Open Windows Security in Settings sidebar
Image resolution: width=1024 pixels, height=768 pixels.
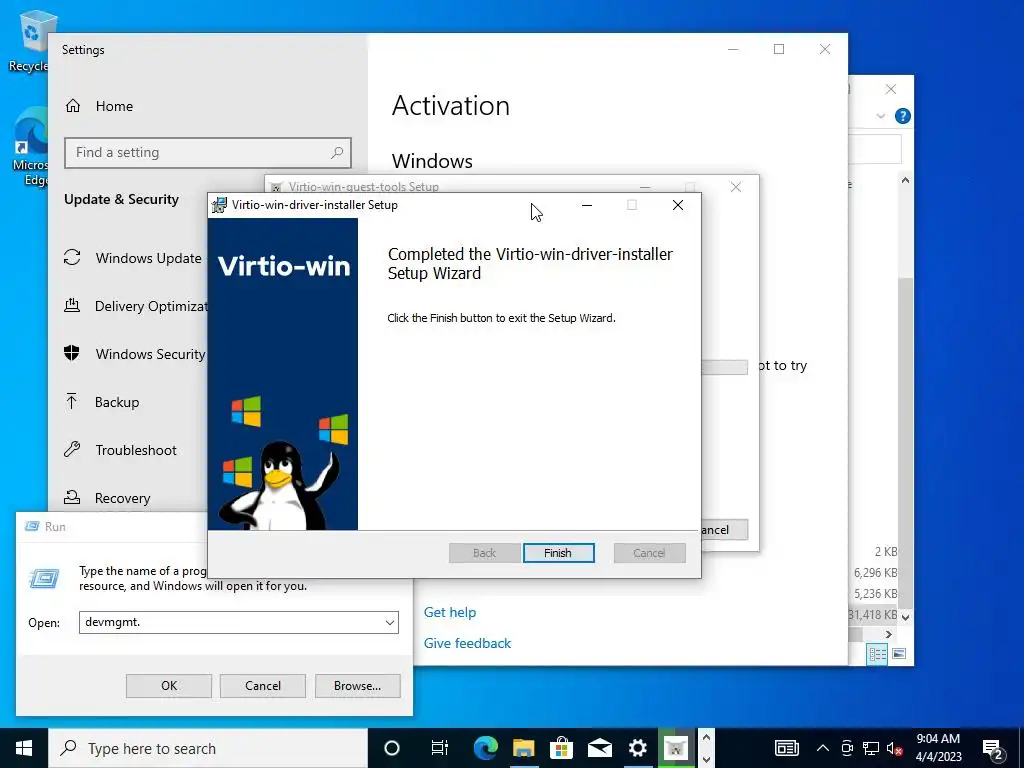[150, 354]
